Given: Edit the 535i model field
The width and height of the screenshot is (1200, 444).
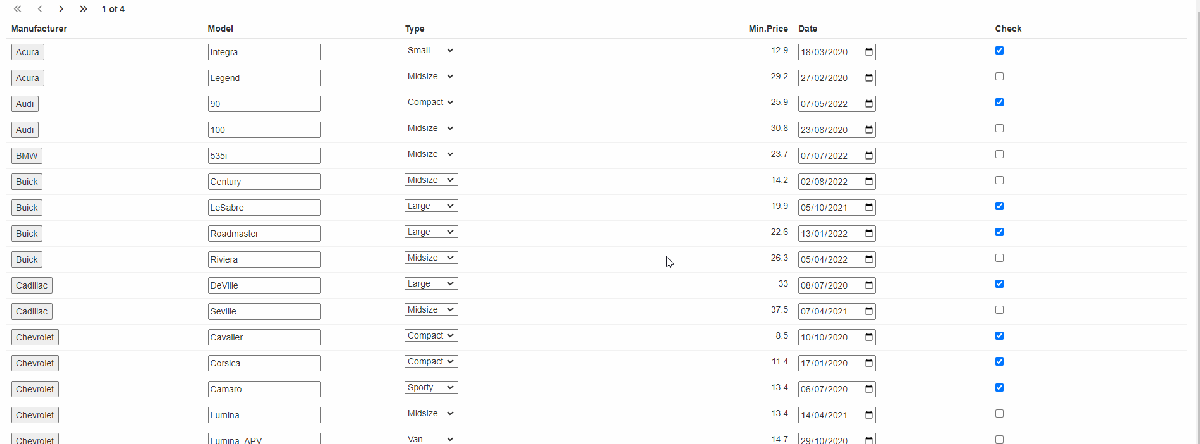Looking at the screenshot, I should [264, 156].
